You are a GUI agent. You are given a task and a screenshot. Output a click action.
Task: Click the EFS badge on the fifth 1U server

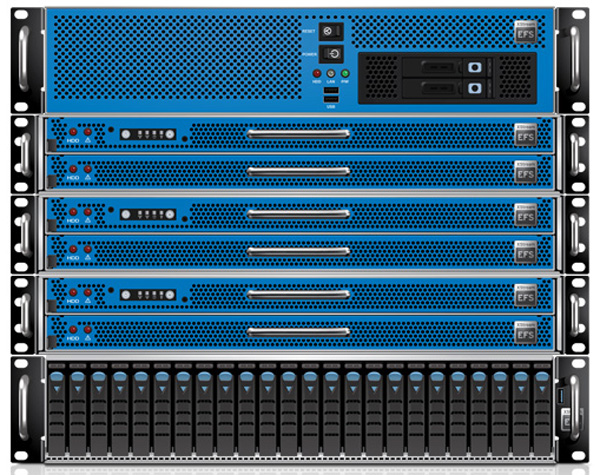coord(526,295)
